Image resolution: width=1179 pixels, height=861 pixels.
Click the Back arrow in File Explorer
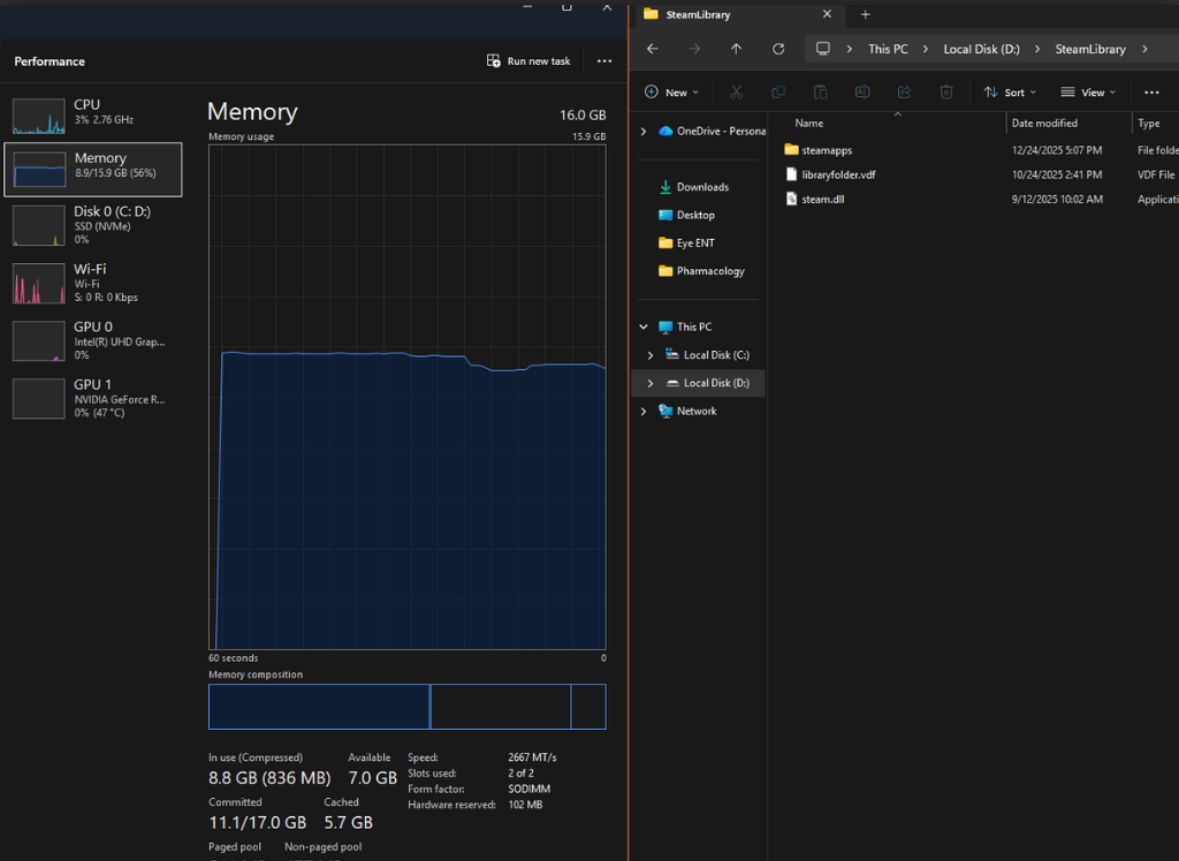(652, 49)
